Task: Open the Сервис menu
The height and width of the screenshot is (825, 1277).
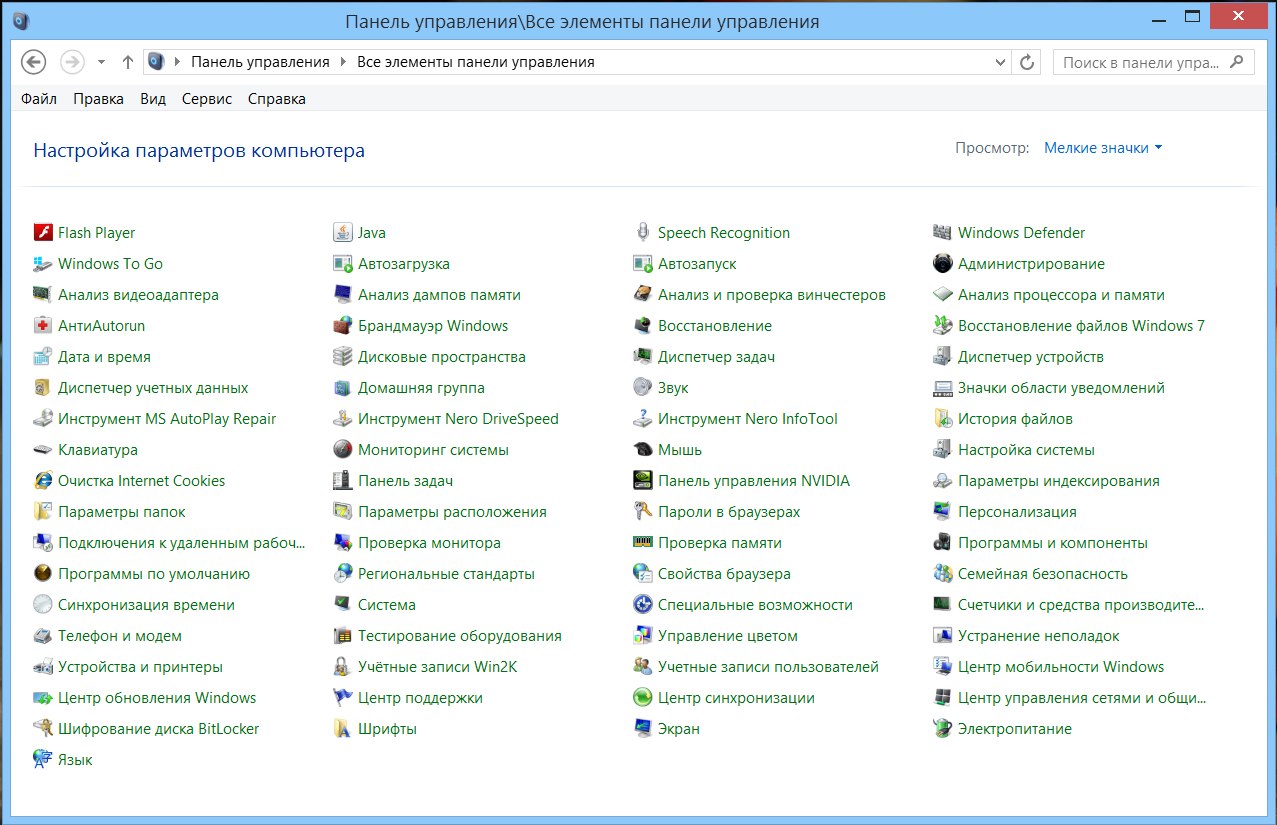Action: 207,99
